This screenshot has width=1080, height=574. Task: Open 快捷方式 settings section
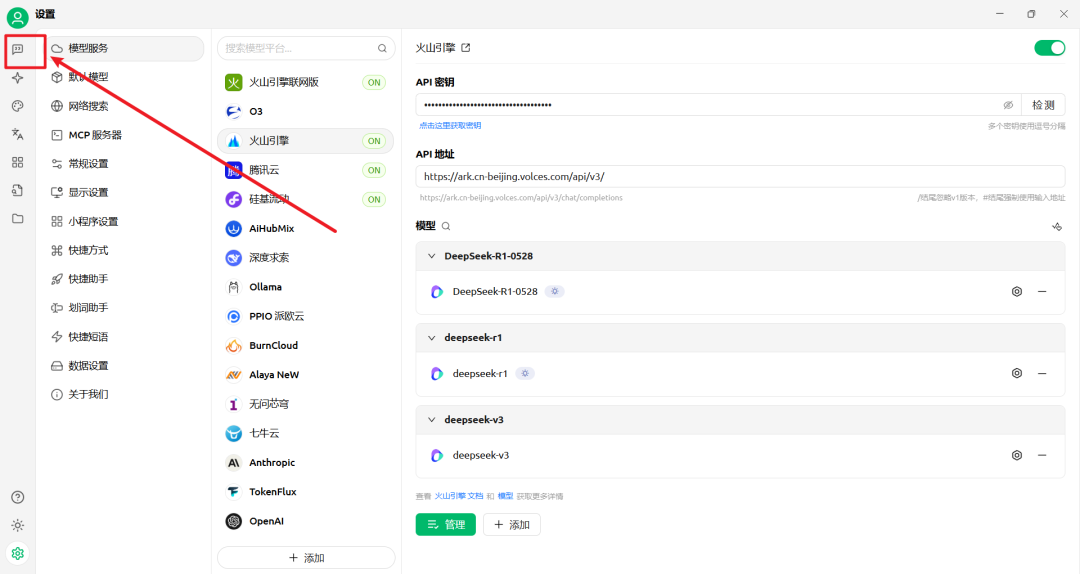pyautogui.click(x=125, y=250)
